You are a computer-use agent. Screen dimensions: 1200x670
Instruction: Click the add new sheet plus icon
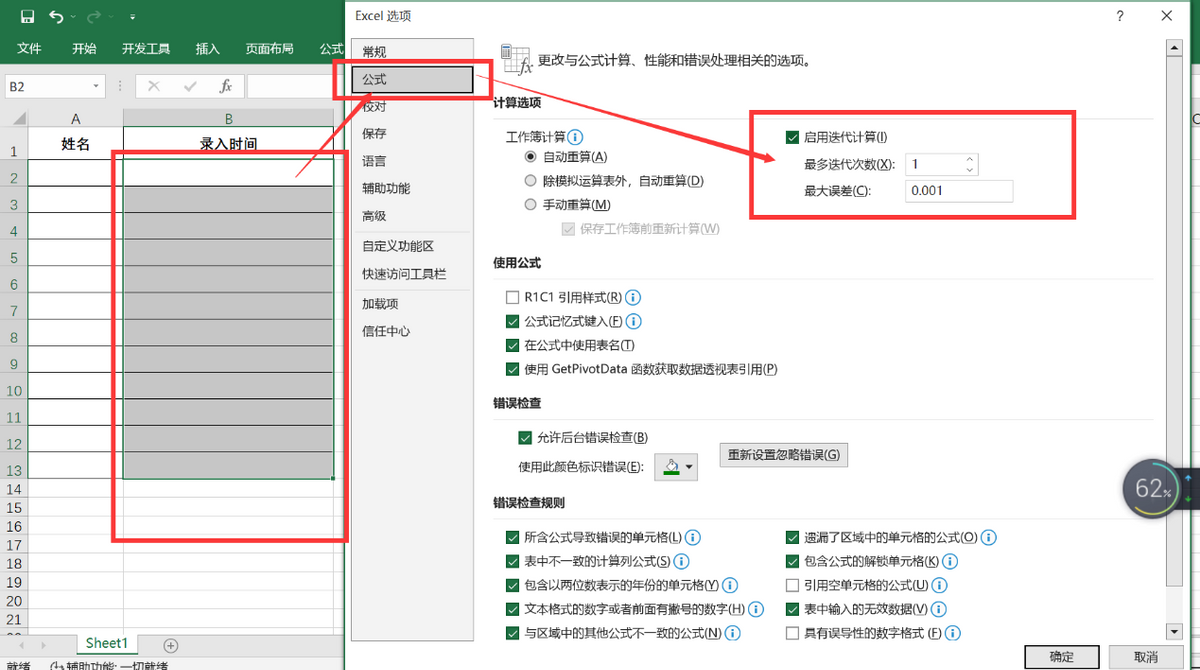(x=170, y=645)
